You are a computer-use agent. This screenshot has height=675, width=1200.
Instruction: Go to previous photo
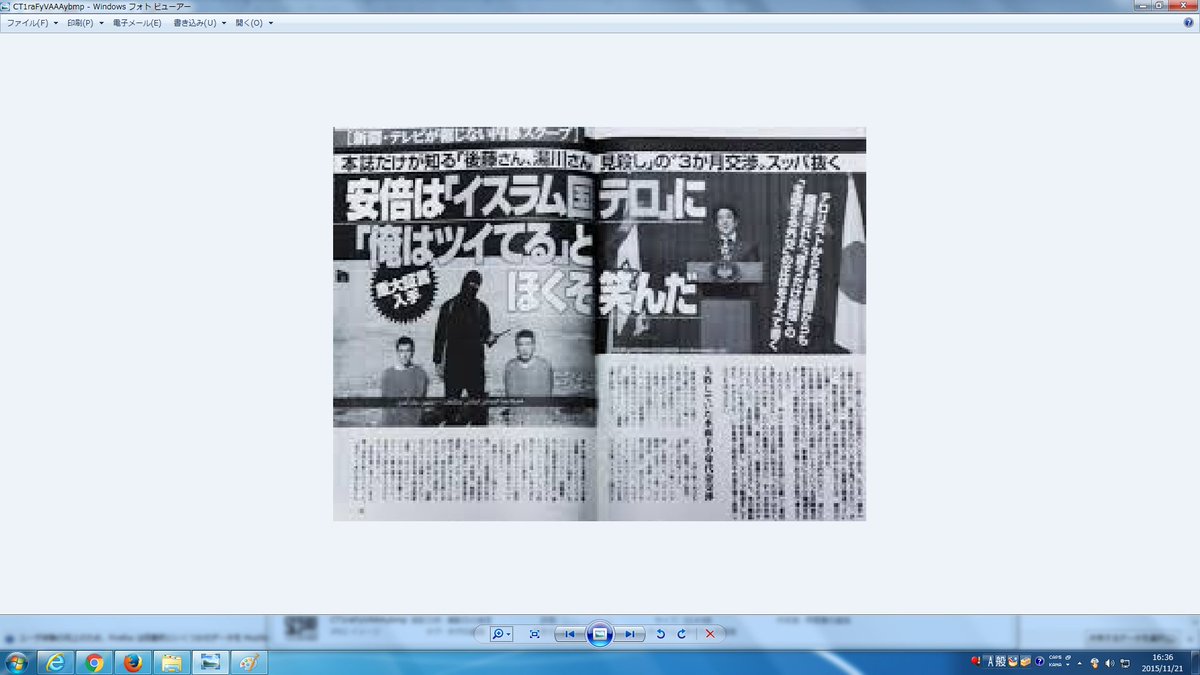[x=569, y=634]
